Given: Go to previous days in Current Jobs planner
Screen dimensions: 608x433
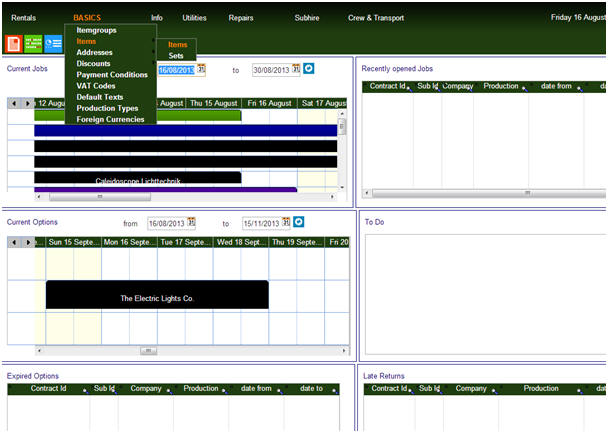Looking at the screenshot, I should (x=14, y=104).
